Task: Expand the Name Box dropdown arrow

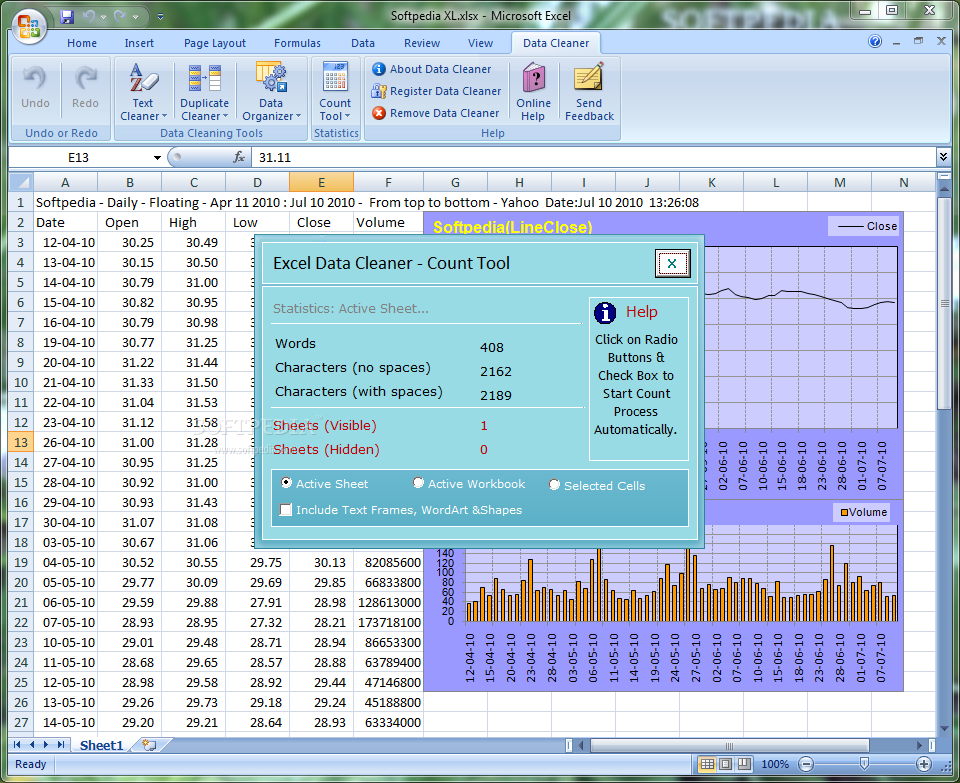Action: click(x=157, y=157)
